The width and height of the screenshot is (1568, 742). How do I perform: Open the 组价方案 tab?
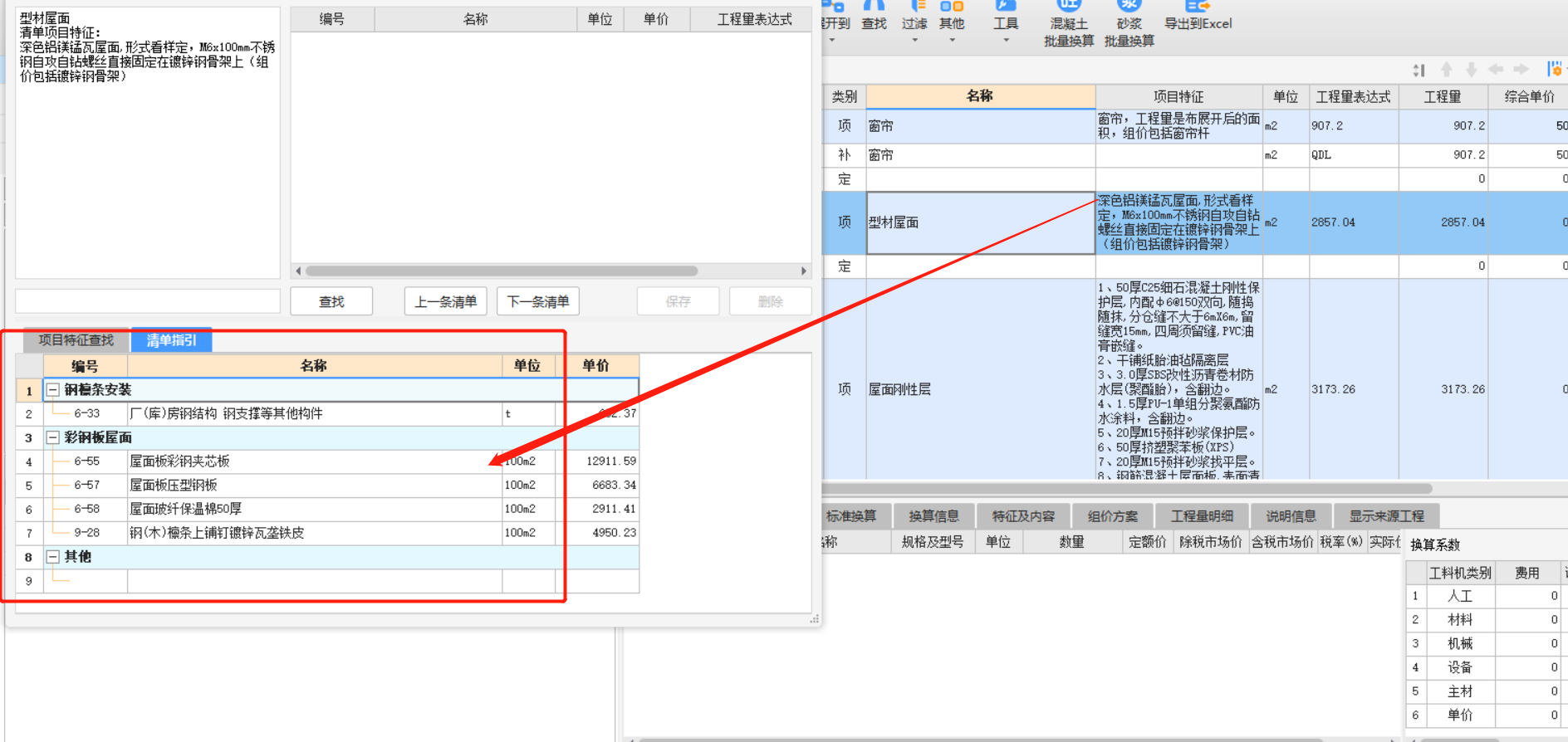[x=1113, y=516]
